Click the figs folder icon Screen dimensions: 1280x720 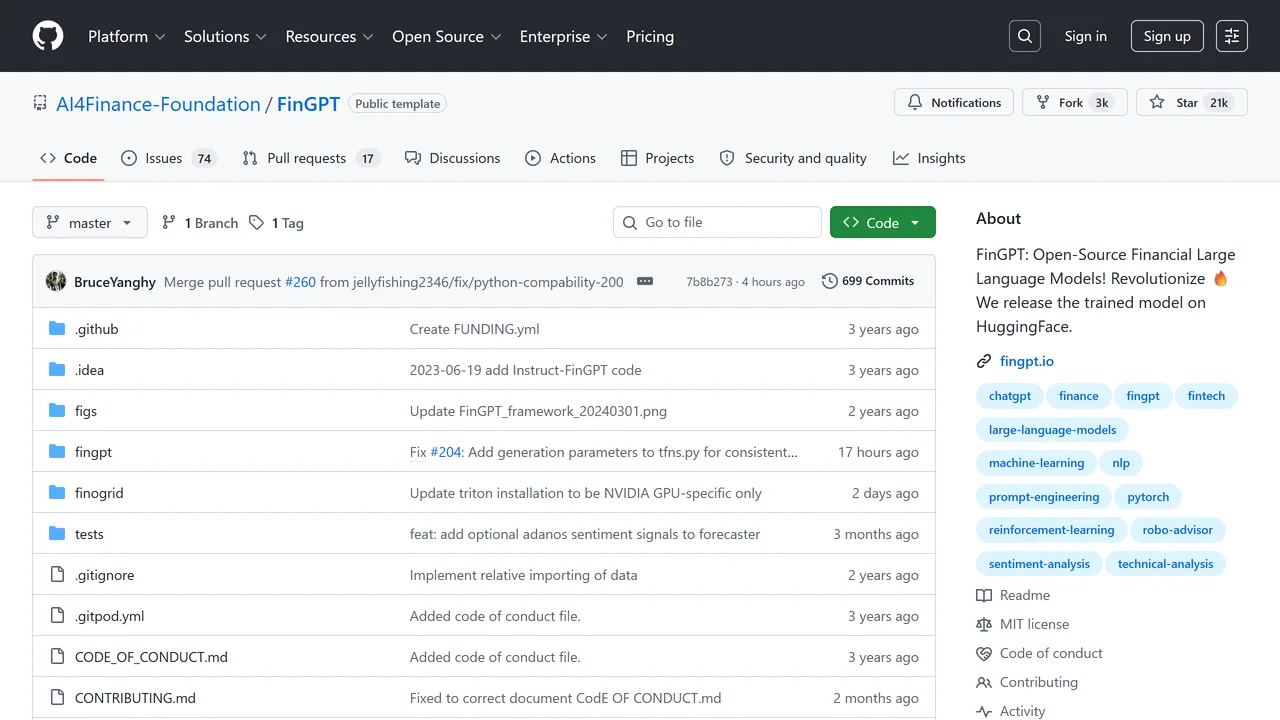[x=57, y=411]
